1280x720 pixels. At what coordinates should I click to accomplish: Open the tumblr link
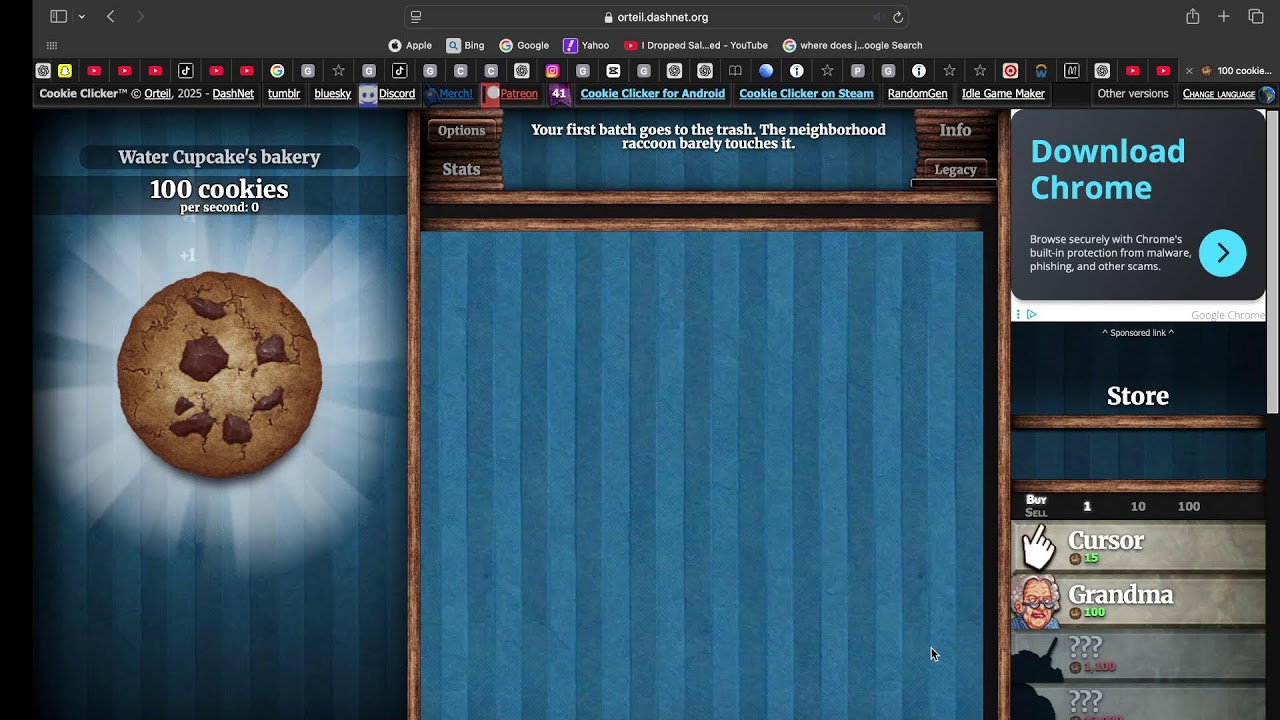284,94
